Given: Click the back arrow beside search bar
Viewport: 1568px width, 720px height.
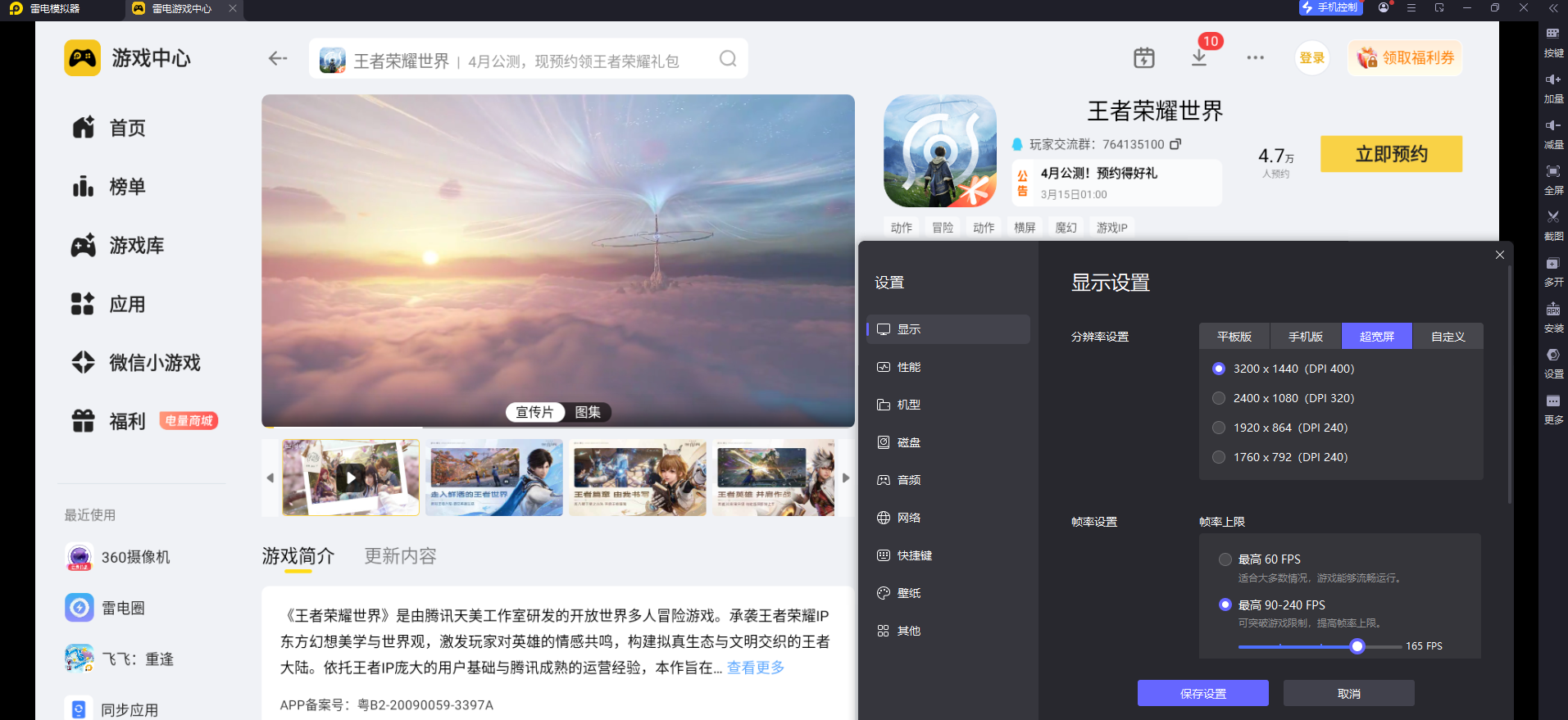Looking at the screenshot, I should [278, 58].
